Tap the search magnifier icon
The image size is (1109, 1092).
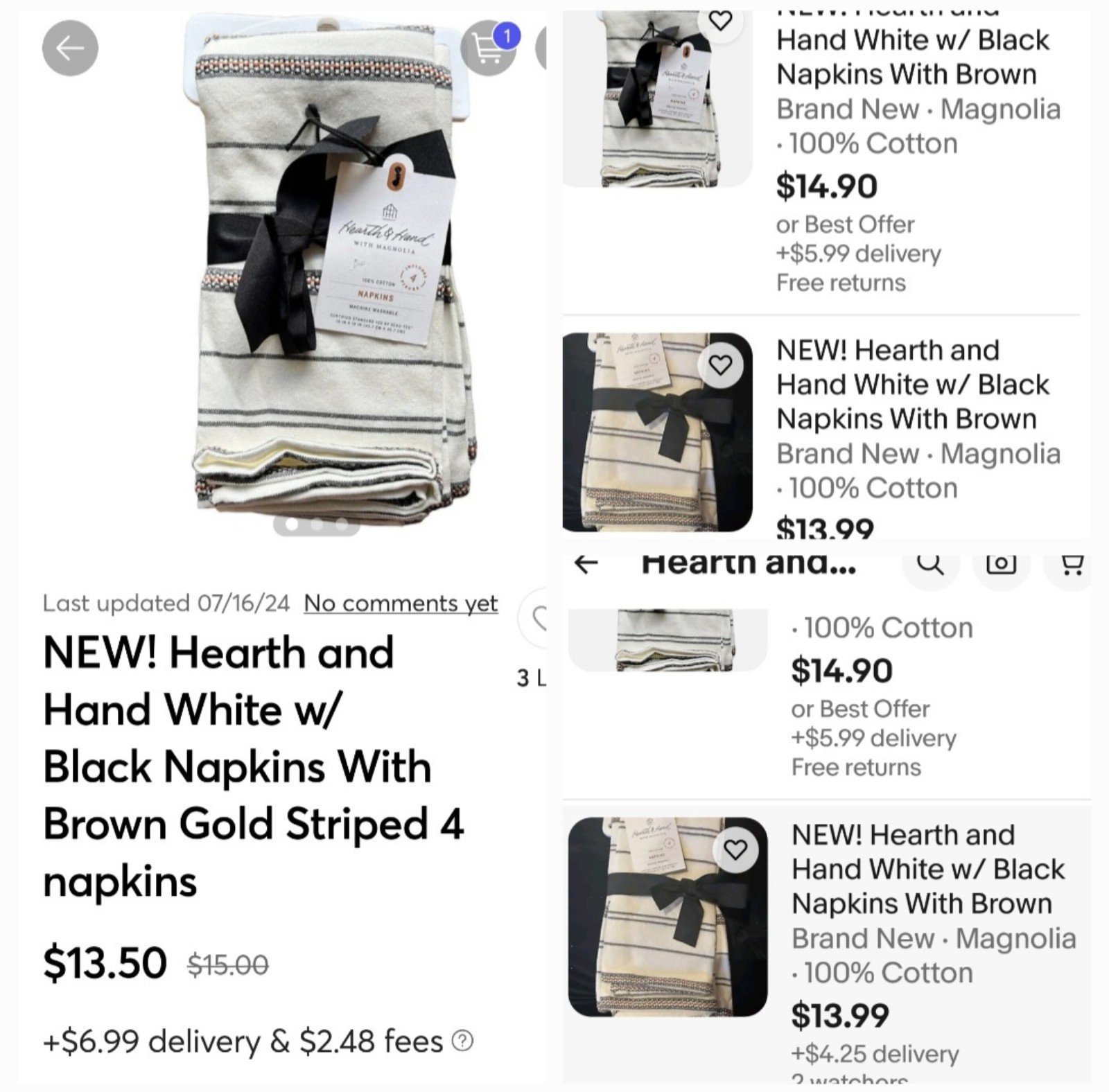930,564
